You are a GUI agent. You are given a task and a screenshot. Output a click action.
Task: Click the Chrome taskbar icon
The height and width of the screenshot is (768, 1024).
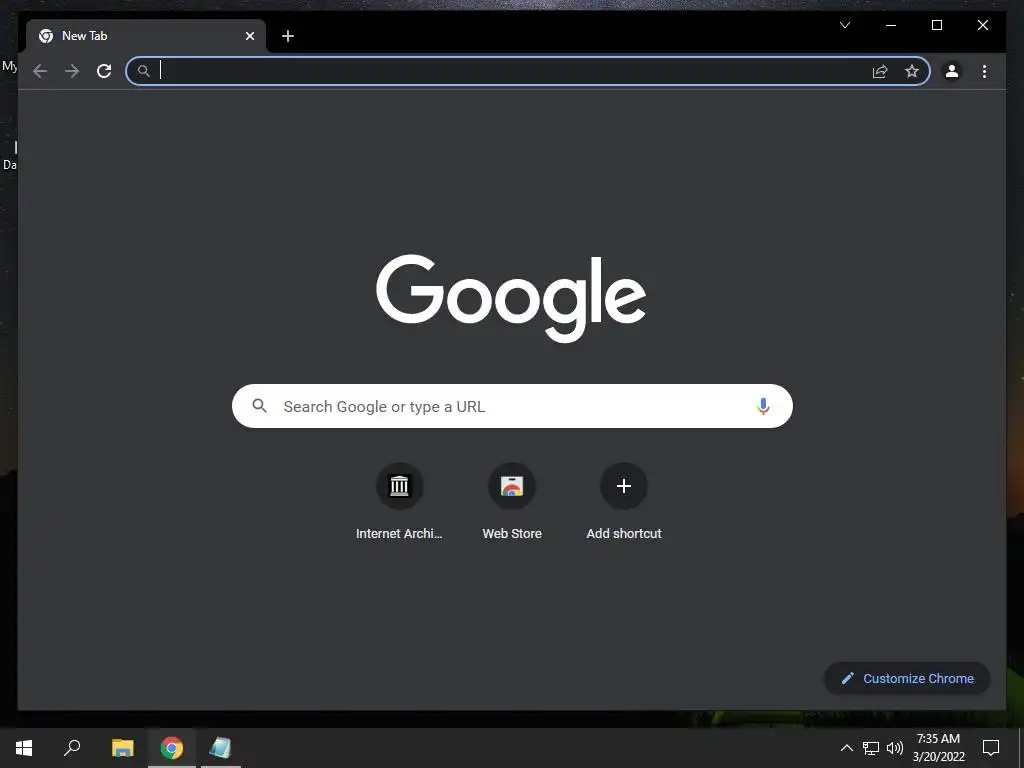[x=172, y=748]
